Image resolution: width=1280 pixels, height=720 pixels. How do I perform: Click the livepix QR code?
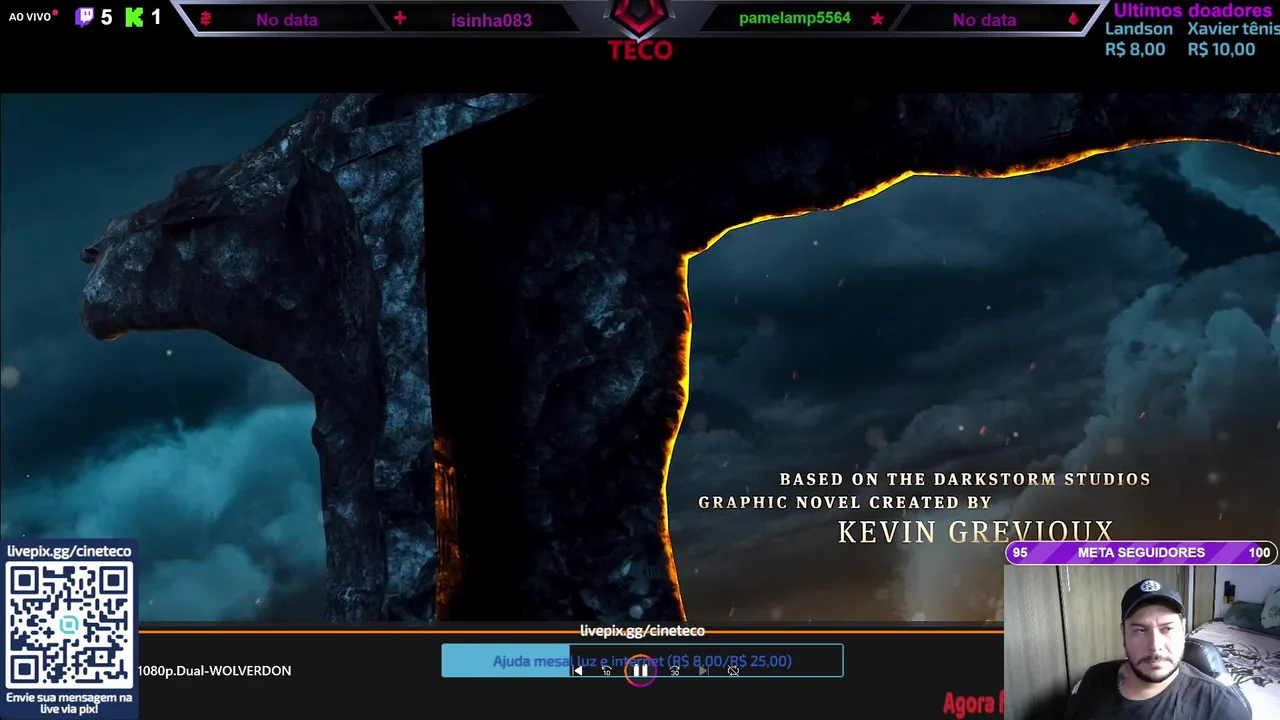[69, 625]
